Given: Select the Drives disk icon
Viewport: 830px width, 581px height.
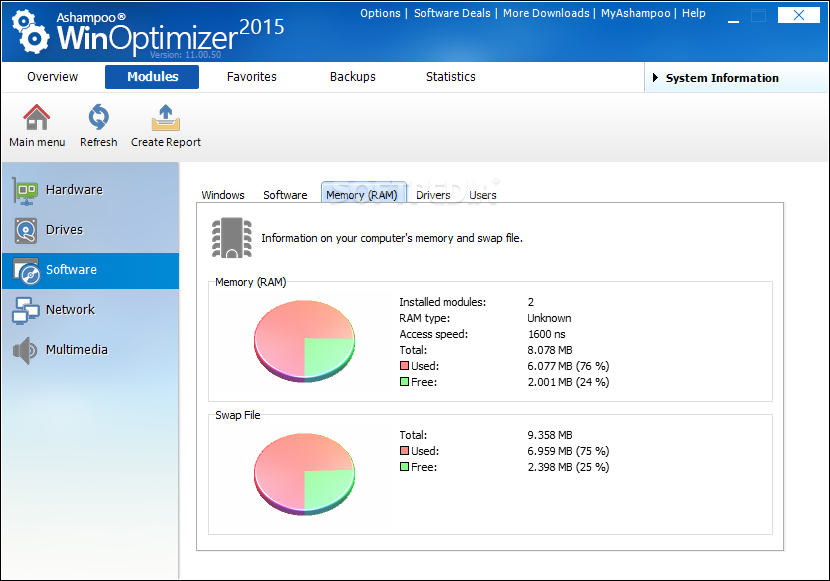Looking at the screenshot, I should click(x=25, y=231).
